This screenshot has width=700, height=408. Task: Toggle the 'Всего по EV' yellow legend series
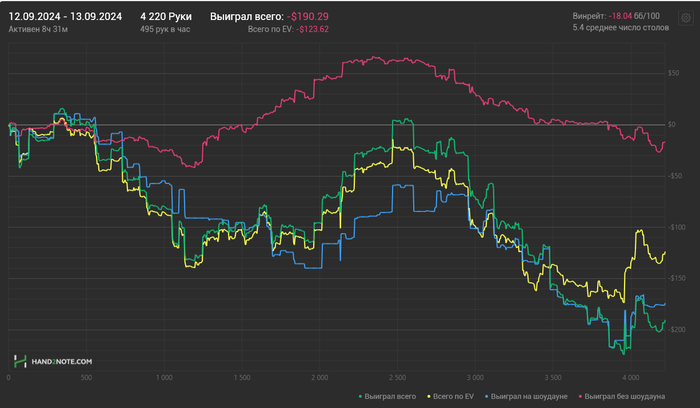click(450, 396)
